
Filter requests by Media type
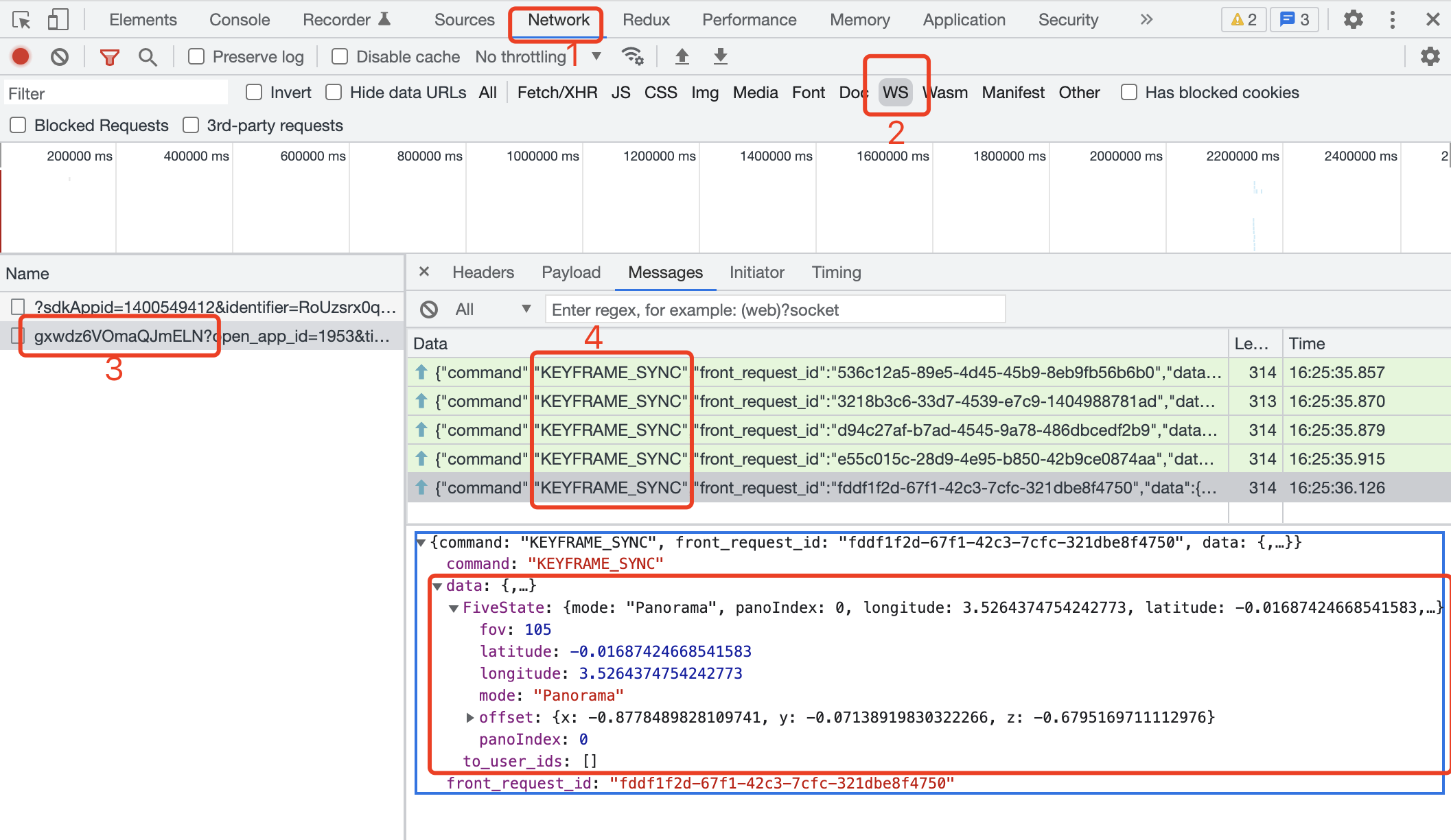point(755,93)
